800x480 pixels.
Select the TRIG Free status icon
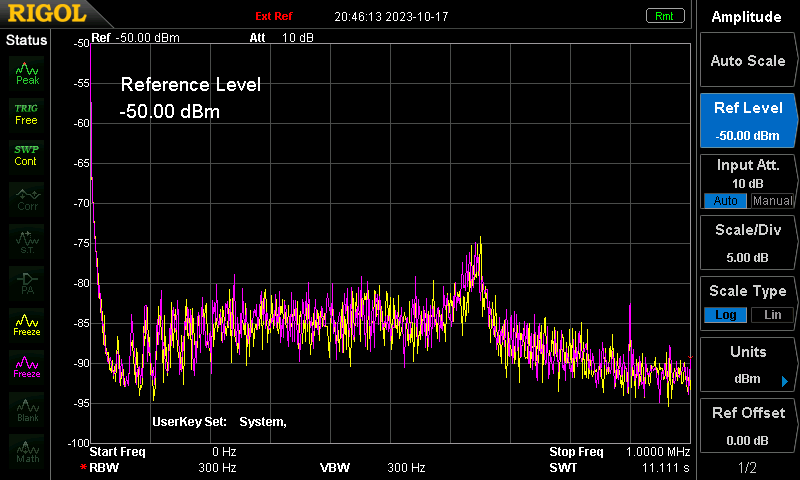pos(27,114)
